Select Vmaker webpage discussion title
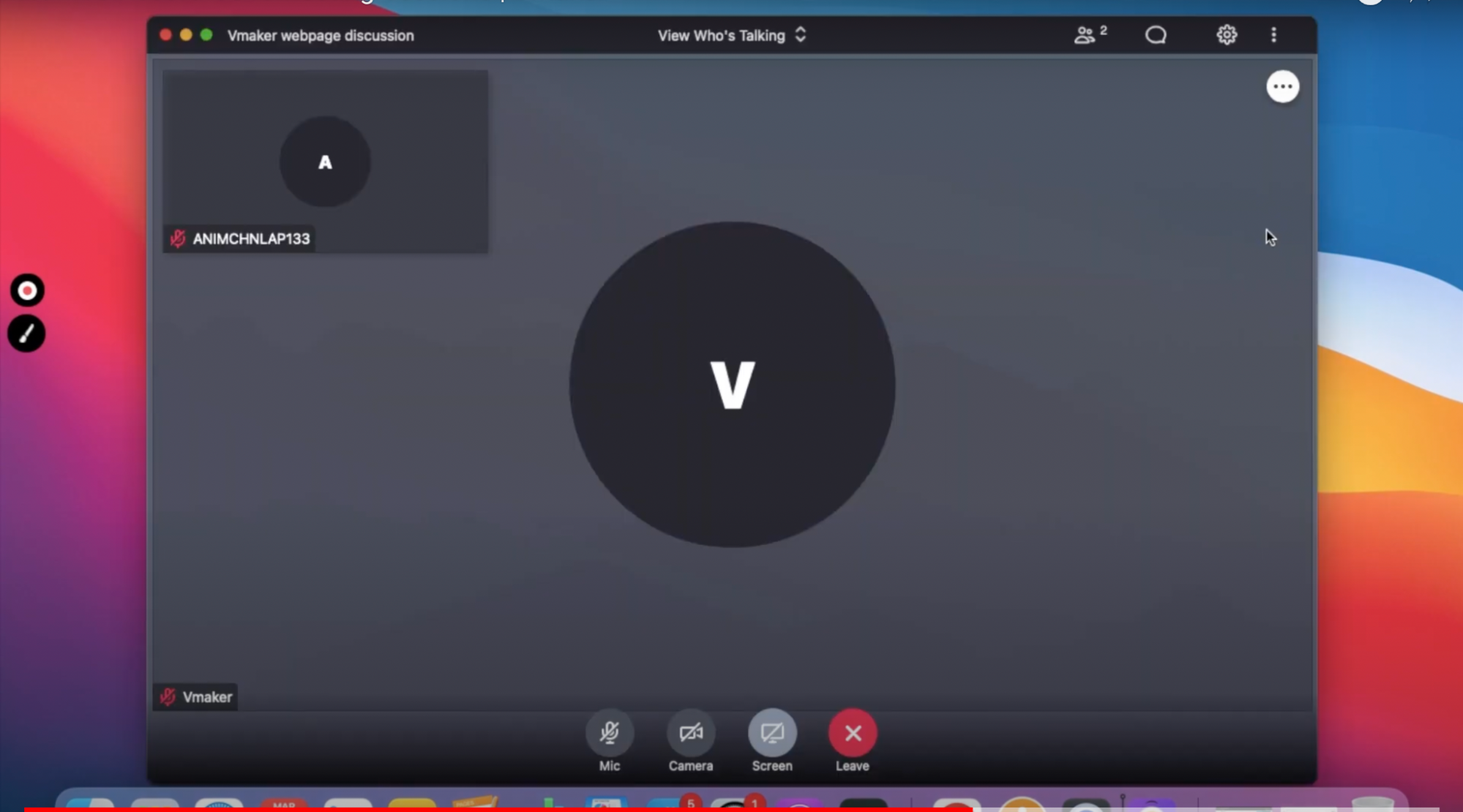 click(x=320, y=35)
